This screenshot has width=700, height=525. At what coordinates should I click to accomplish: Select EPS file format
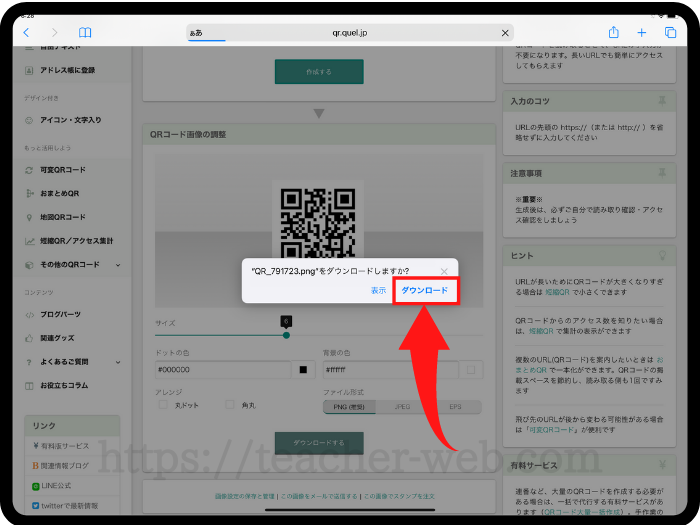click(455, 407)
